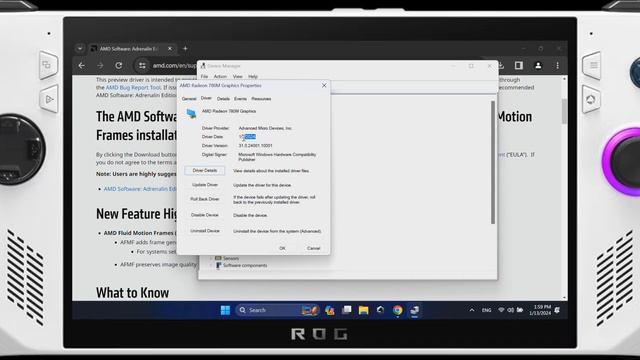Open View menu in Device Manager

[x=238, y=76]
